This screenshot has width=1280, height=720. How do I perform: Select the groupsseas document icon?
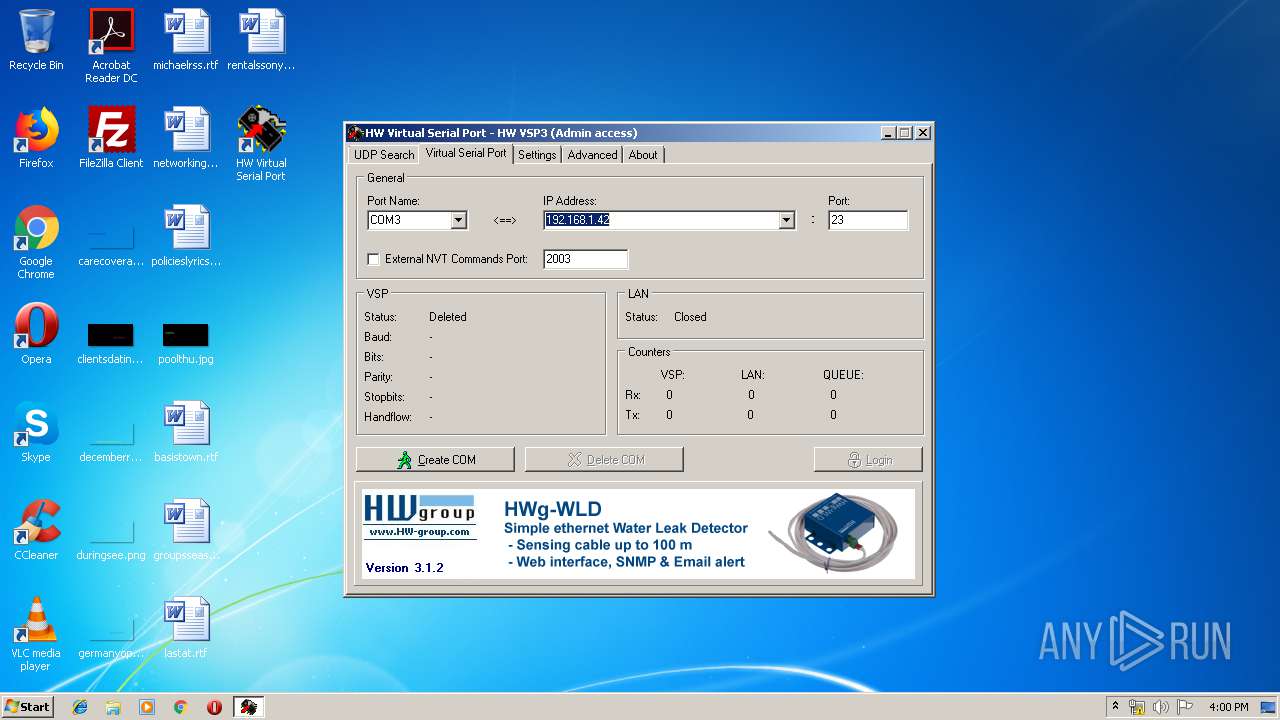tap(186, 530)
